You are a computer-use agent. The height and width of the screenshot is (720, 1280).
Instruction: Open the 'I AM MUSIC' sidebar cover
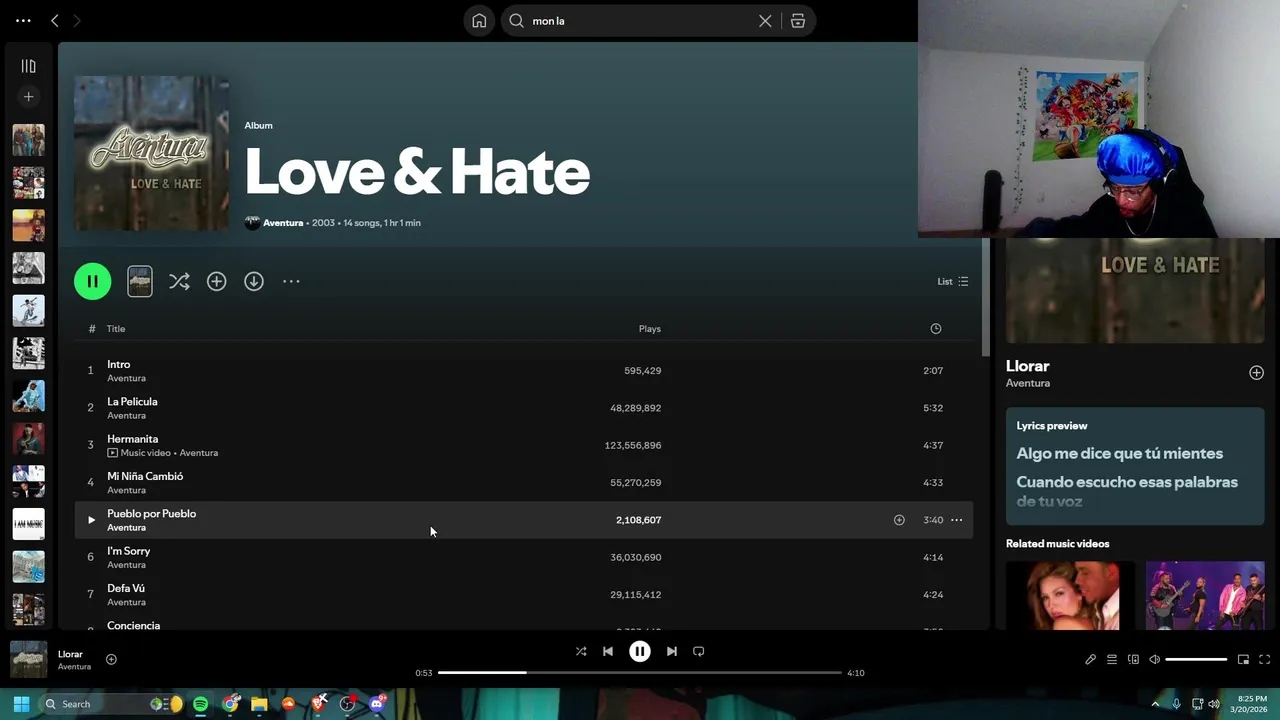tap(28, 524)
